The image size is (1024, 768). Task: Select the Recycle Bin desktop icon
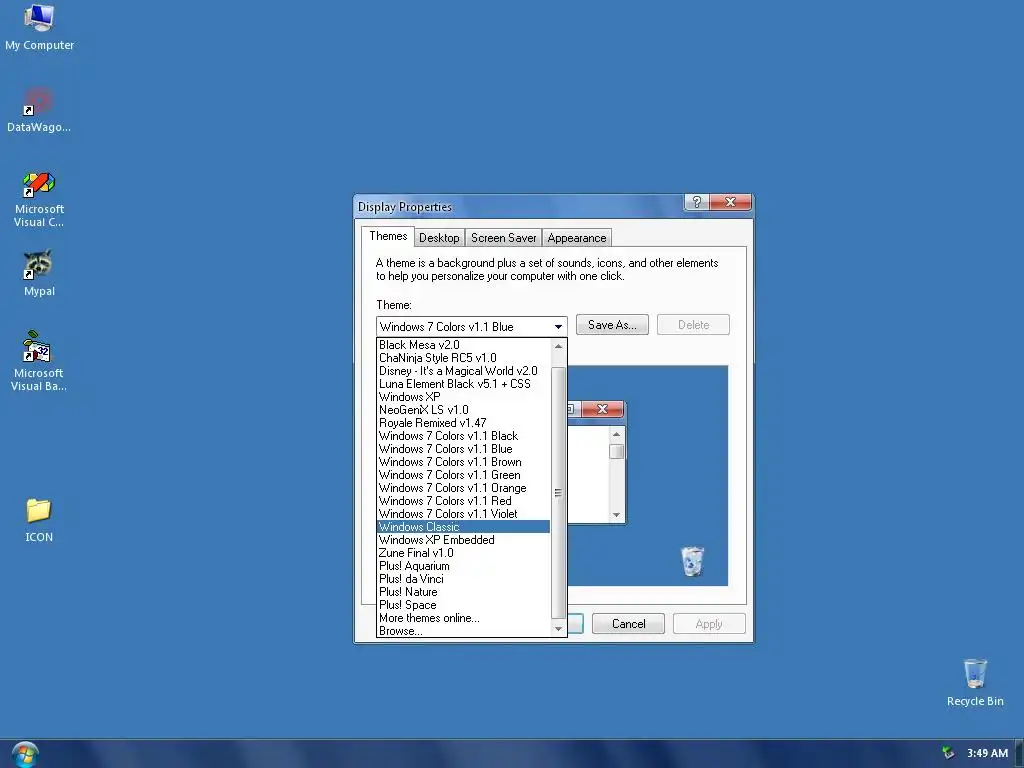pyautogui.click(x=975, y=682)
